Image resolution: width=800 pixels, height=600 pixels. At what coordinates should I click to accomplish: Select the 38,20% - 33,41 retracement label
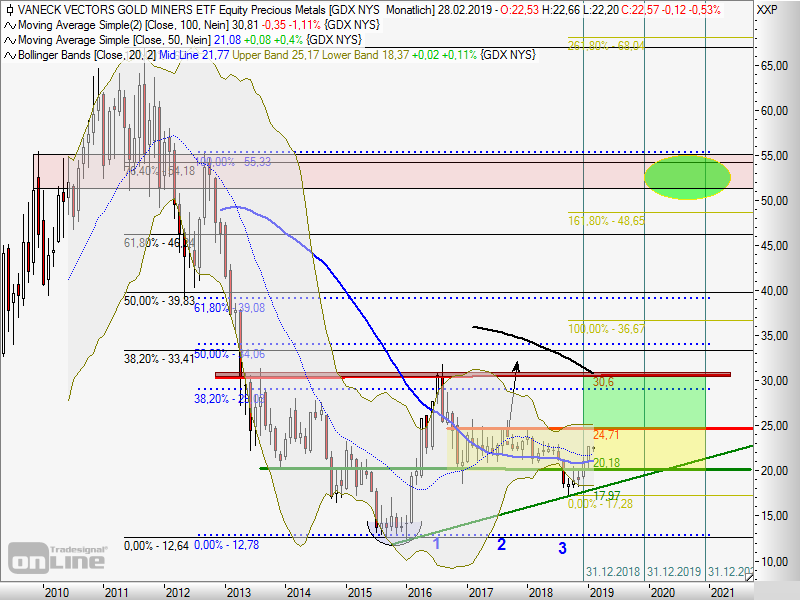[159, 359]
